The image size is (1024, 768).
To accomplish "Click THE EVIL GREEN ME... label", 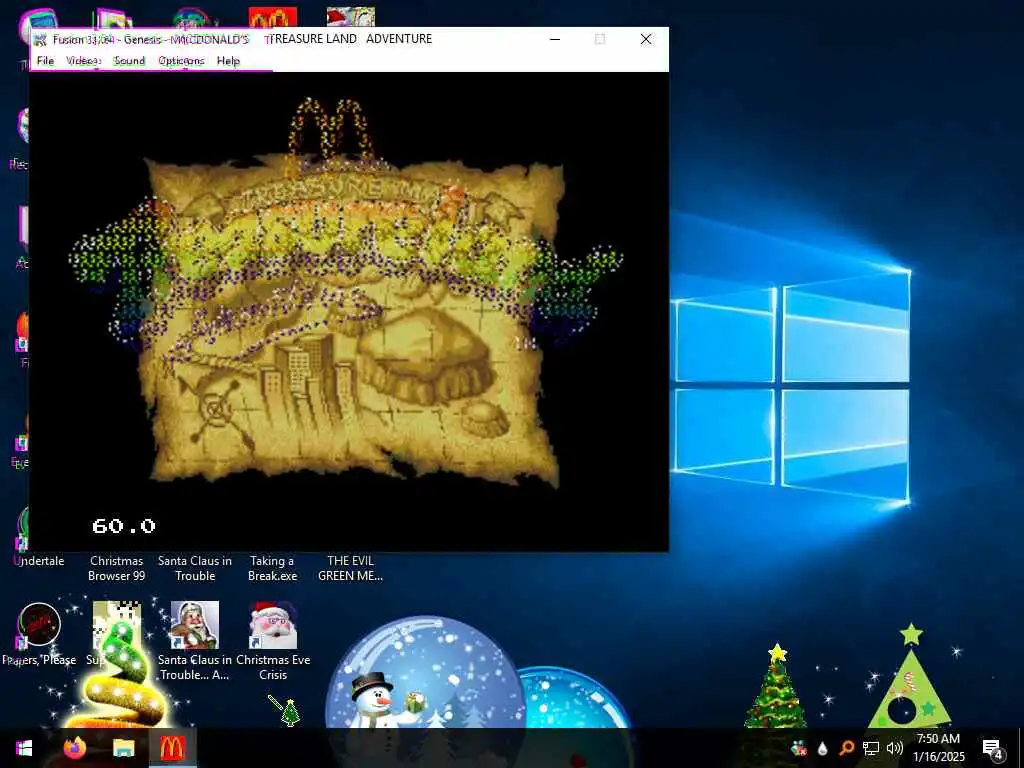I will [x=350, y=568].
